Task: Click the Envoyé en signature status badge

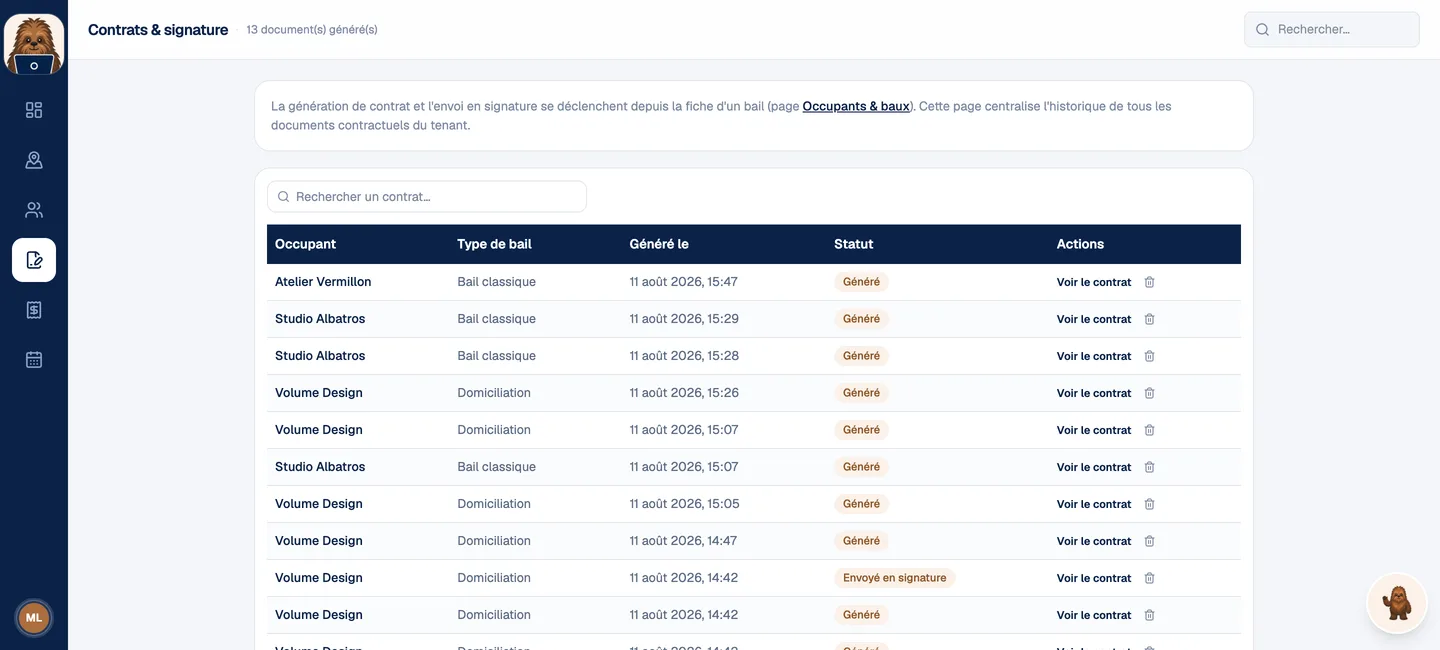Action: (x=894, y=578)
